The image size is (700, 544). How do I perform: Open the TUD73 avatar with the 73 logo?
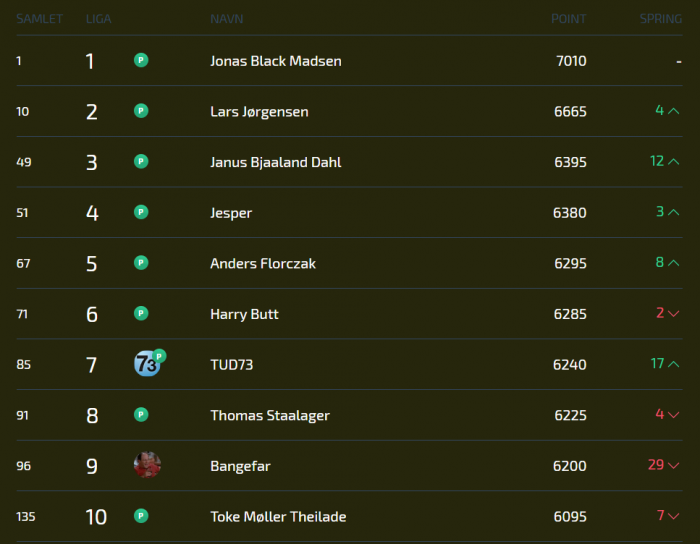pos(147,364)
